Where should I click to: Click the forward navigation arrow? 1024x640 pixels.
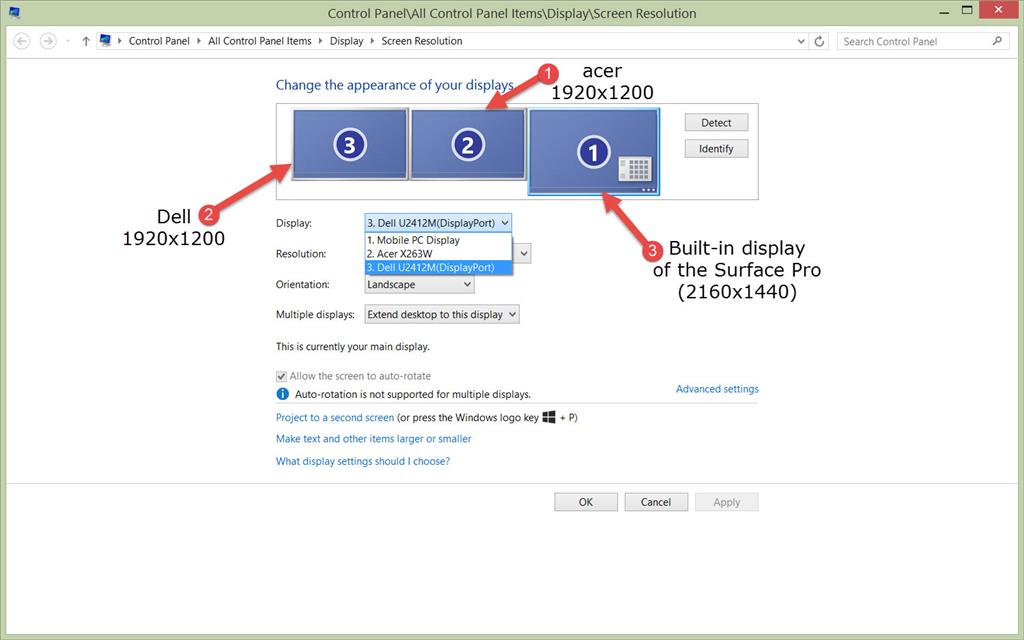point(46,40)
